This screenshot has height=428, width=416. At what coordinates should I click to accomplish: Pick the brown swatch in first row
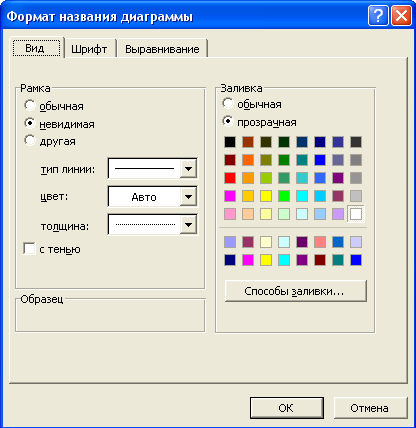tap(248, 142)
